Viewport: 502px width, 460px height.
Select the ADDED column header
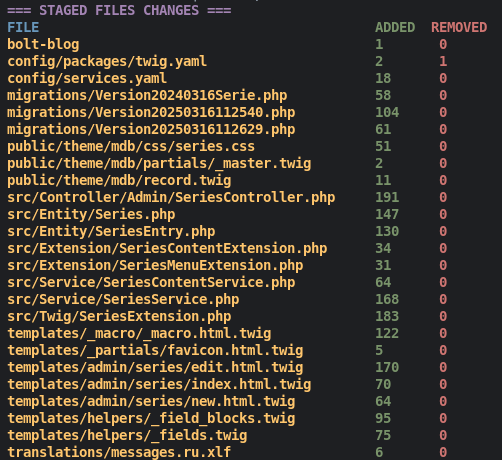tap(395, 28)
